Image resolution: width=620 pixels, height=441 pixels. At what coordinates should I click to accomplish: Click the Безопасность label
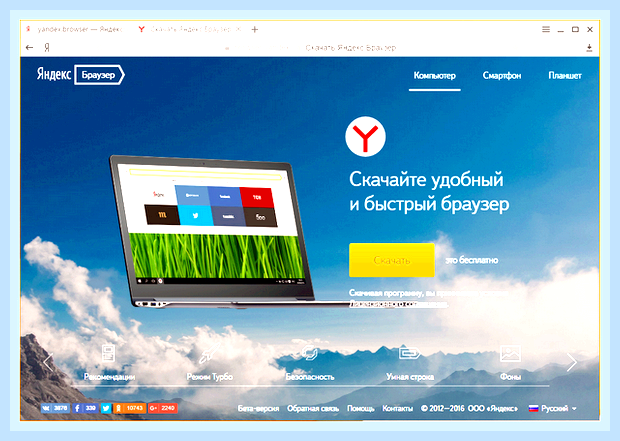click(x=310, y=377)
